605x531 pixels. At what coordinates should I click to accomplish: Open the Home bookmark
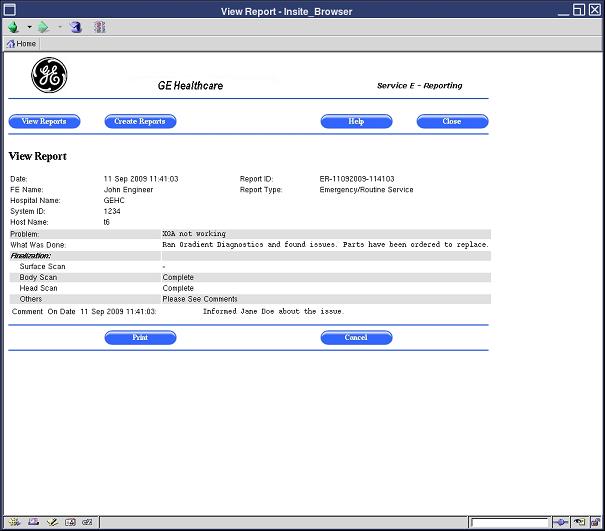[21, 44]
